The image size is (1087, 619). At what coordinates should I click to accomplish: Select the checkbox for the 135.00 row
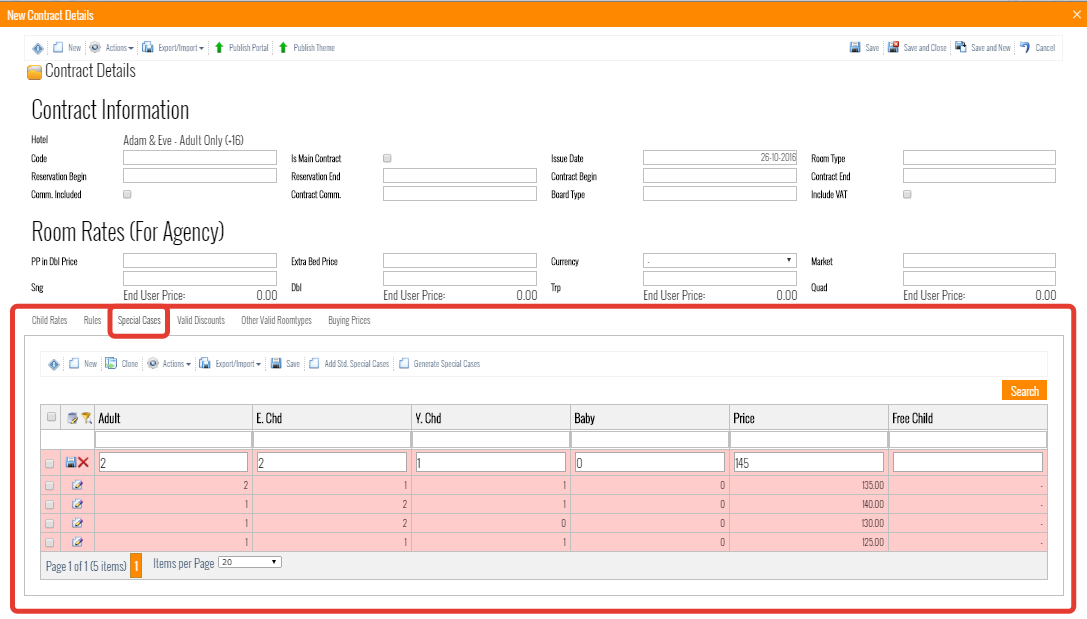(50, 486)
